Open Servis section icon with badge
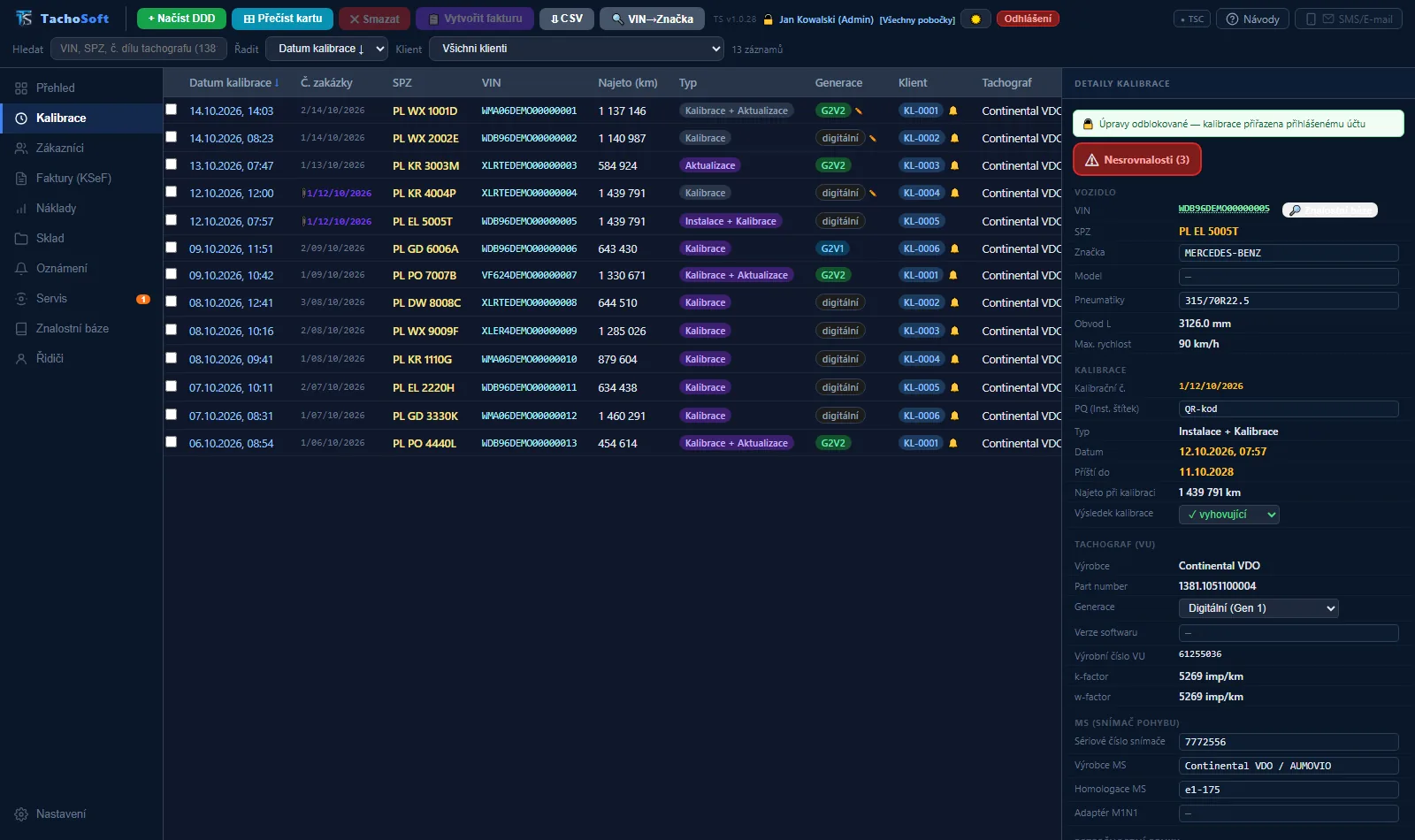Screen dimensions: 1415x840 click(x=21, y=299)
